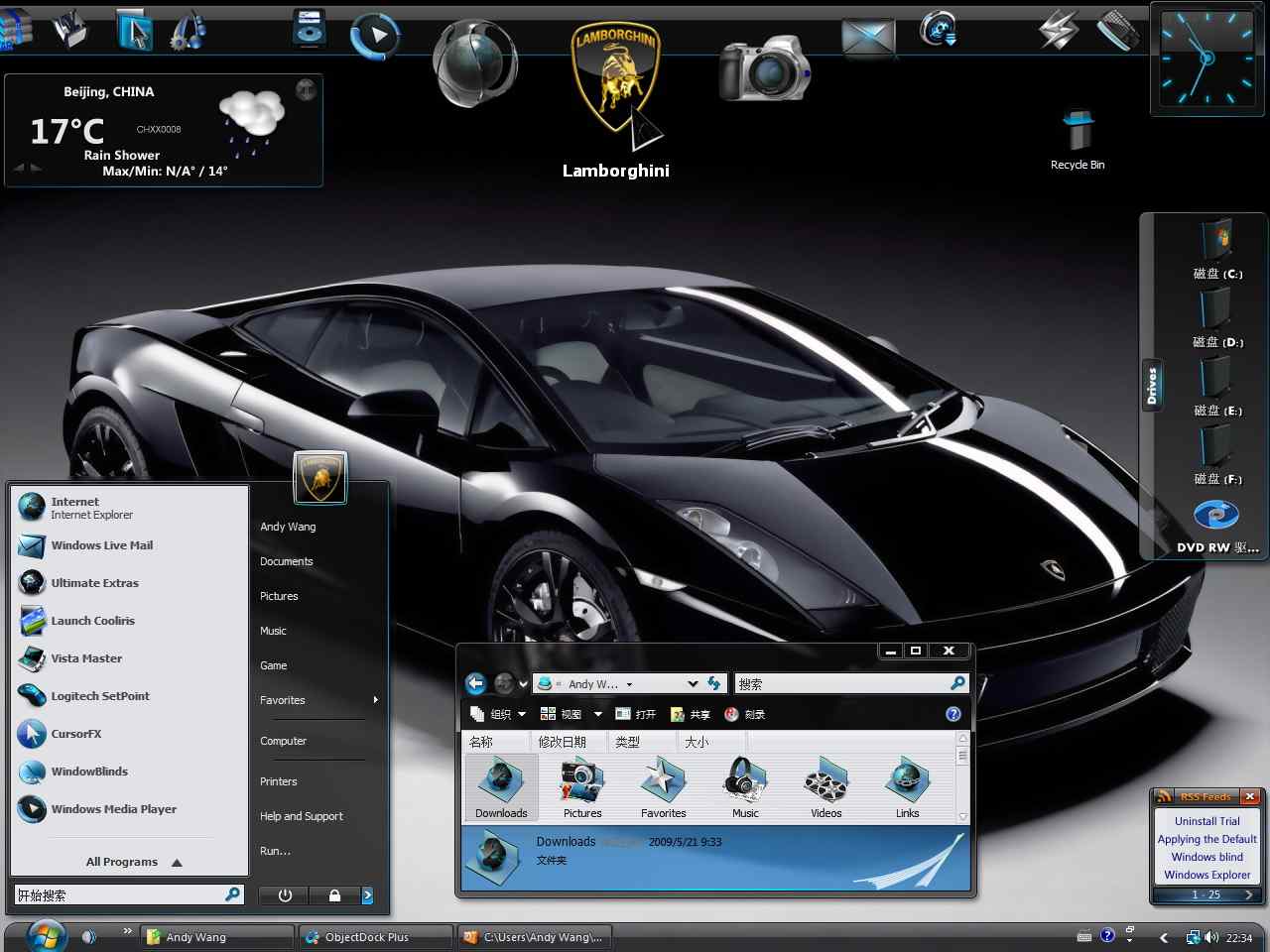Select the Downloads folder in Explorer
Image resolution: width=1270 pixels, height=952 pixels.
pos(501,787)
